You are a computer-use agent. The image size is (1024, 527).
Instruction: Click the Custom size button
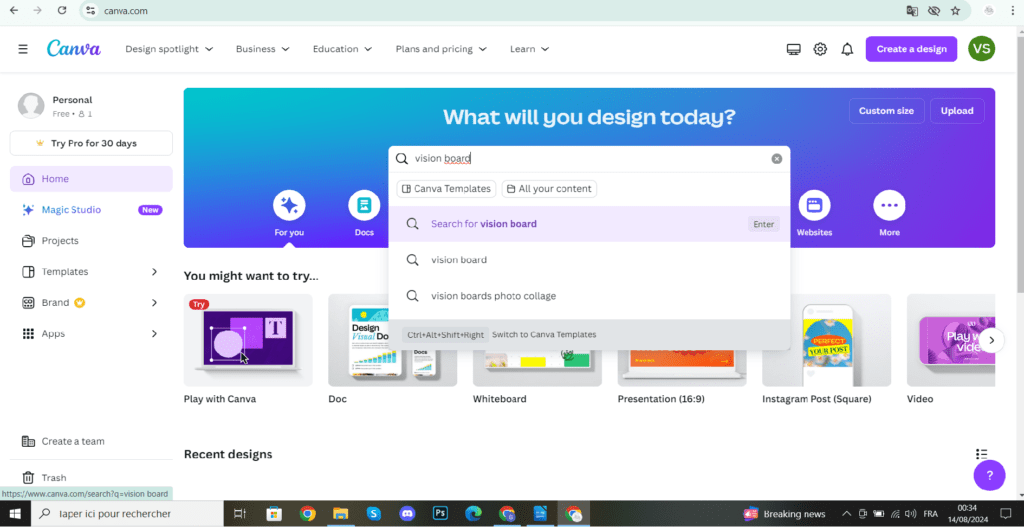click(886, 110)
